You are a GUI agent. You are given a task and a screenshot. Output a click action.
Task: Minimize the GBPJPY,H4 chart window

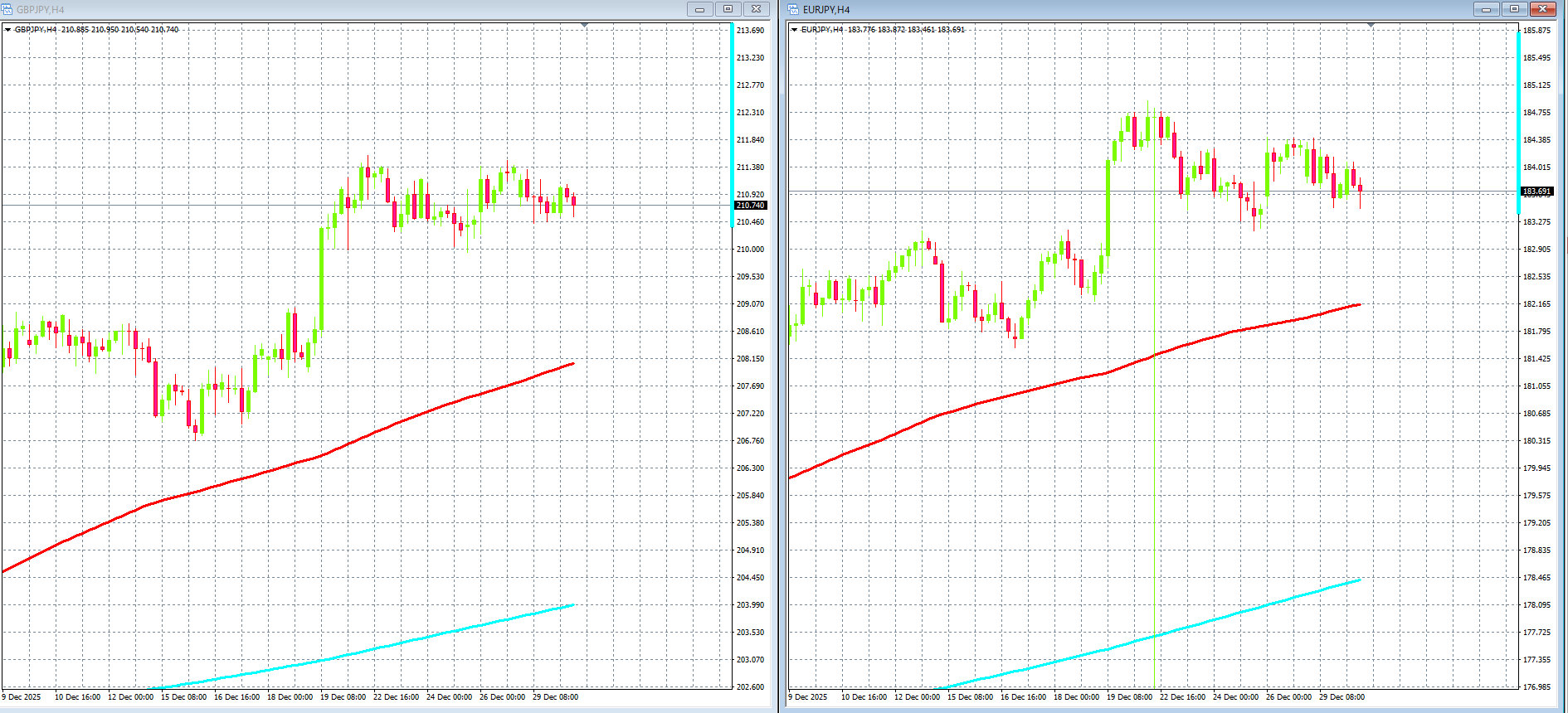[699, 9]
